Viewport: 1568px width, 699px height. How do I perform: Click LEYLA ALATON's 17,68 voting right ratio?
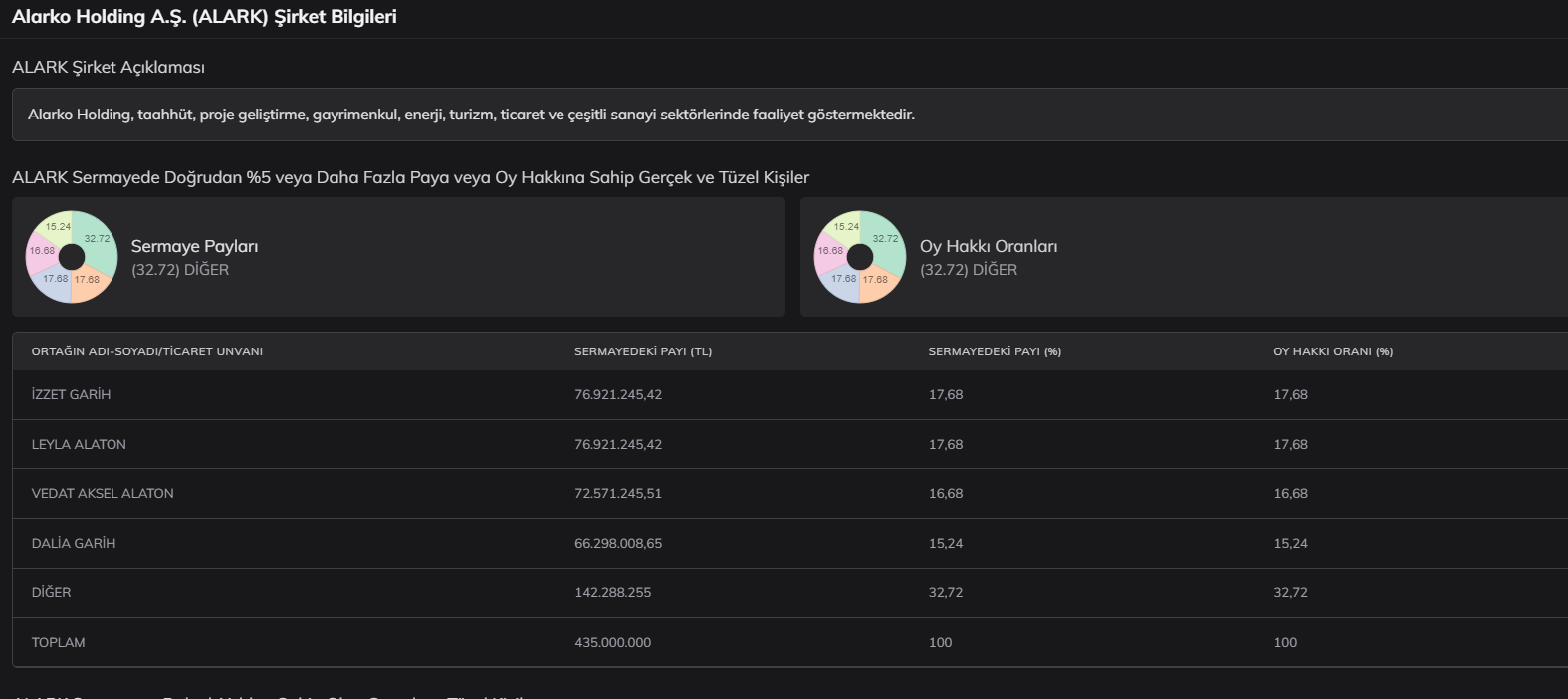(1291, 444)
